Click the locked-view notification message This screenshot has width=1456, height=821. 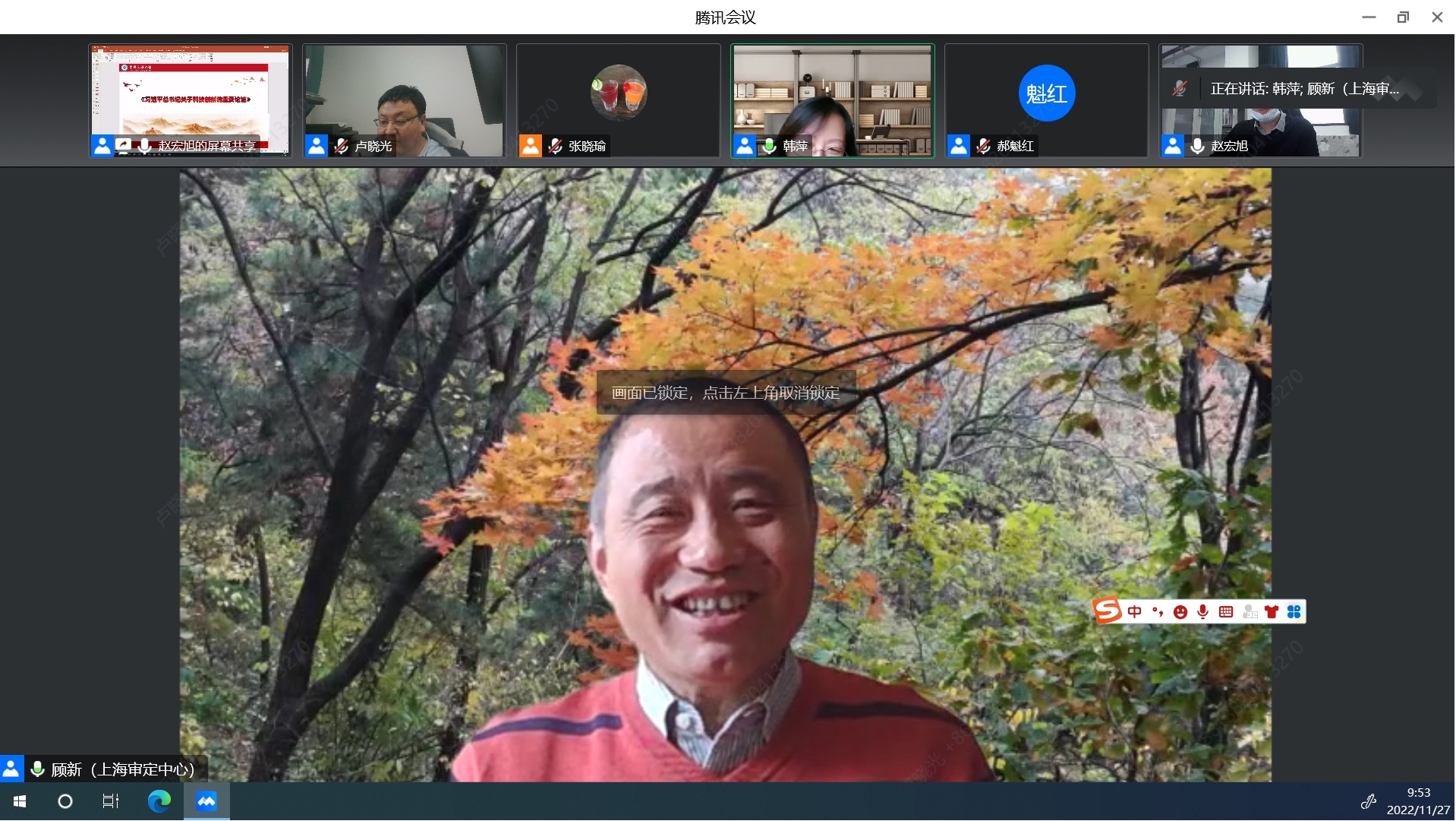click(x=726, y=393)
